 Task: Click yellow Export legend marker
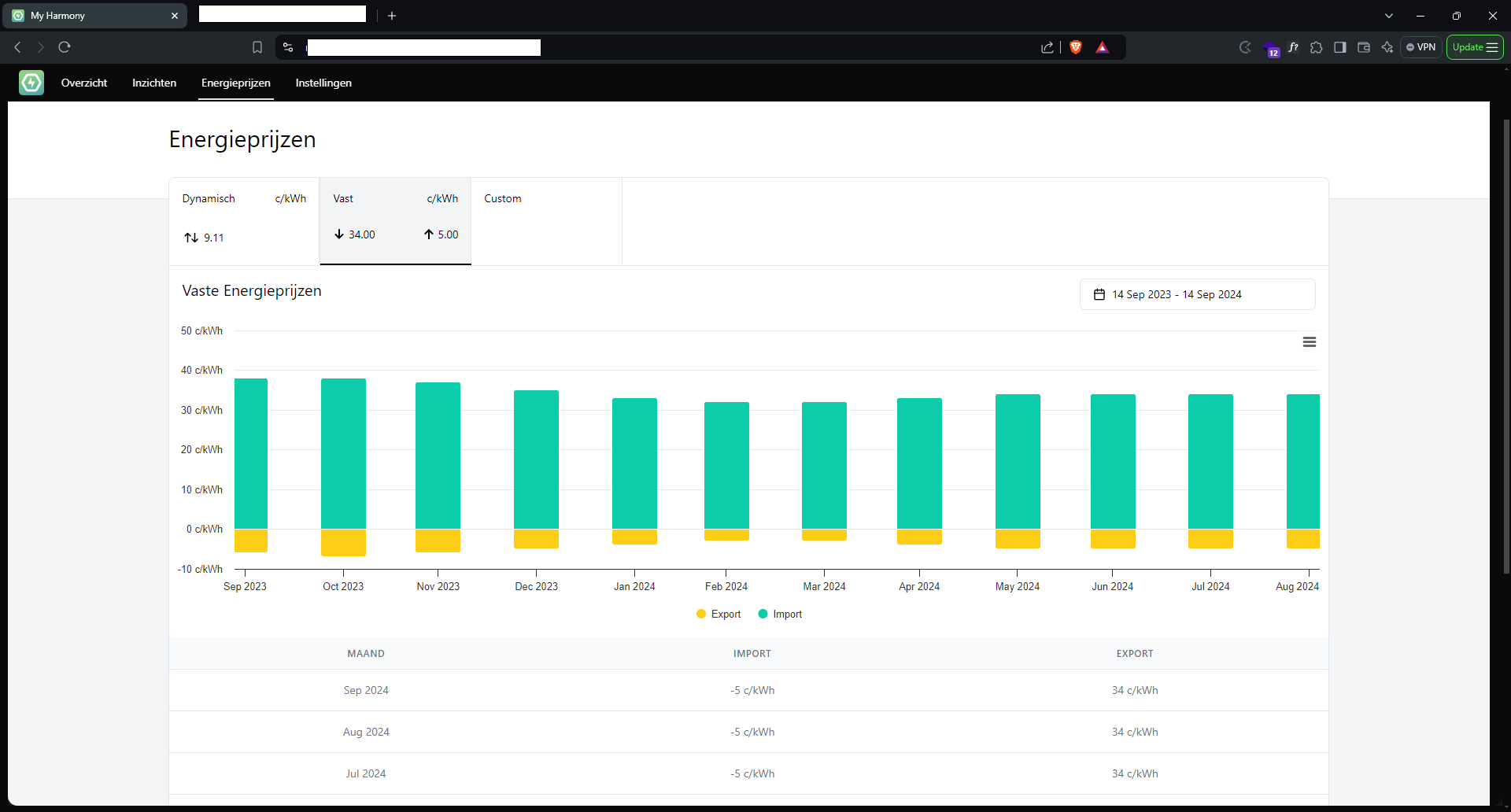click(x=701, y=614)
